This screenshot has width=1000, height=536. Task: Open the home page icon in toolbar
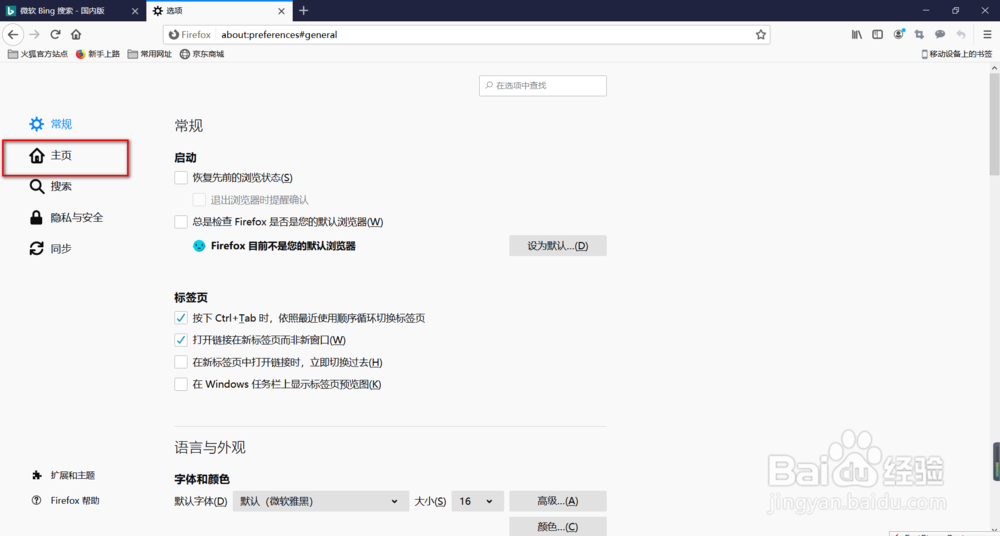76,34
